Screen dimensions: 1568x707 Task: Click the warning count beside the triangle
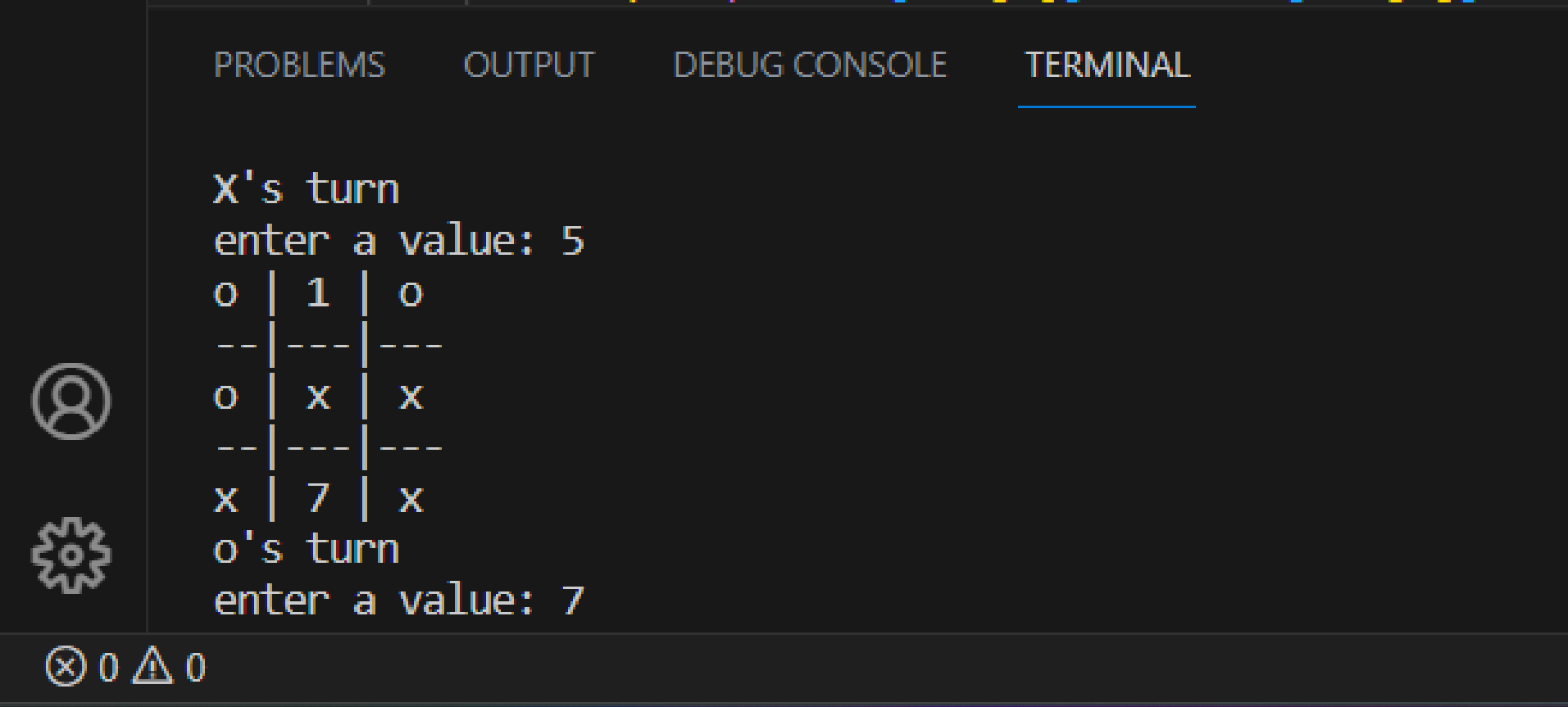tap(195, 668)
